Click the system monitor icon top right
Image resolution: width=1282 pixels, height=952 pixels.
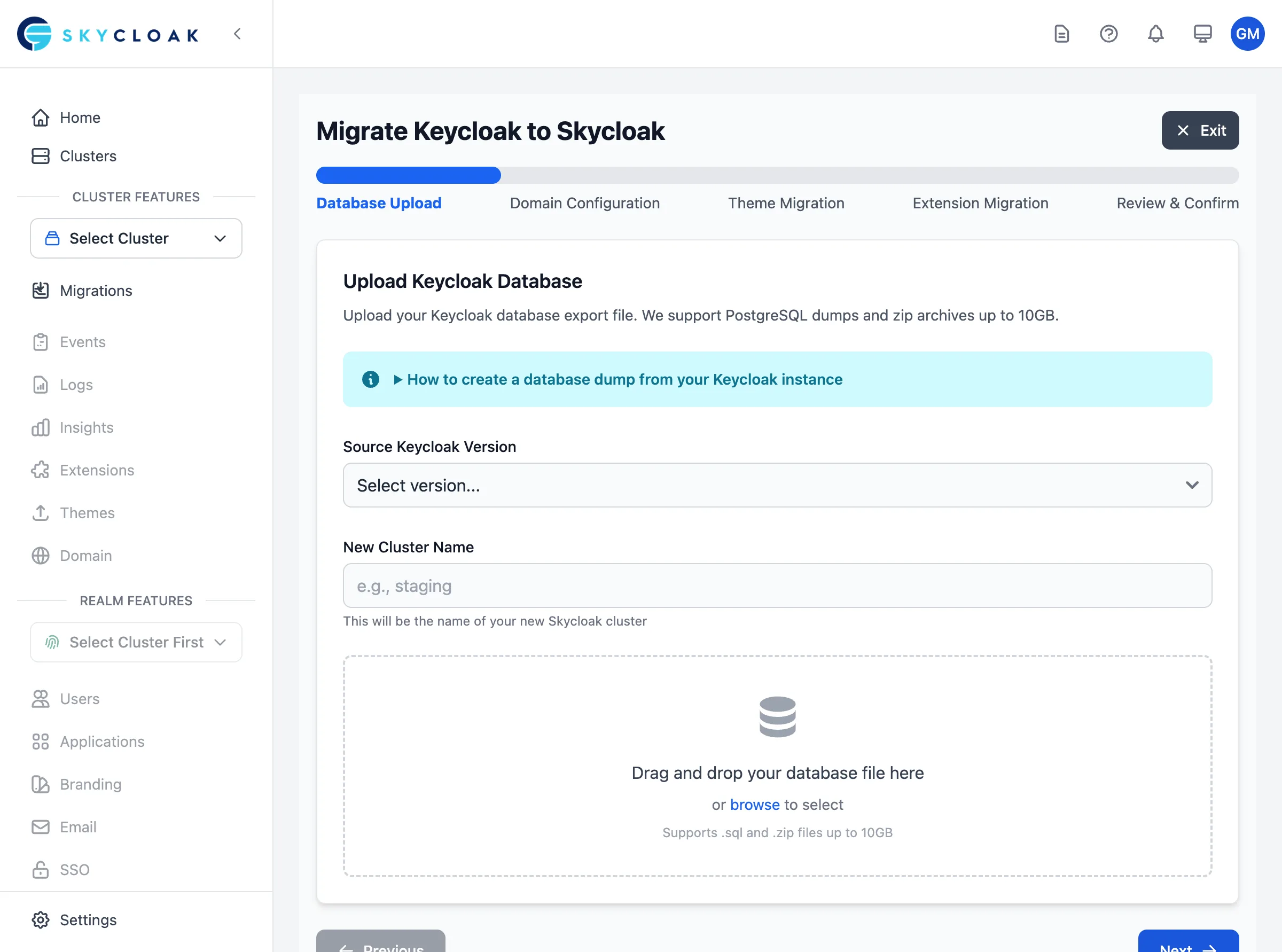click(x=1201, y=34)
